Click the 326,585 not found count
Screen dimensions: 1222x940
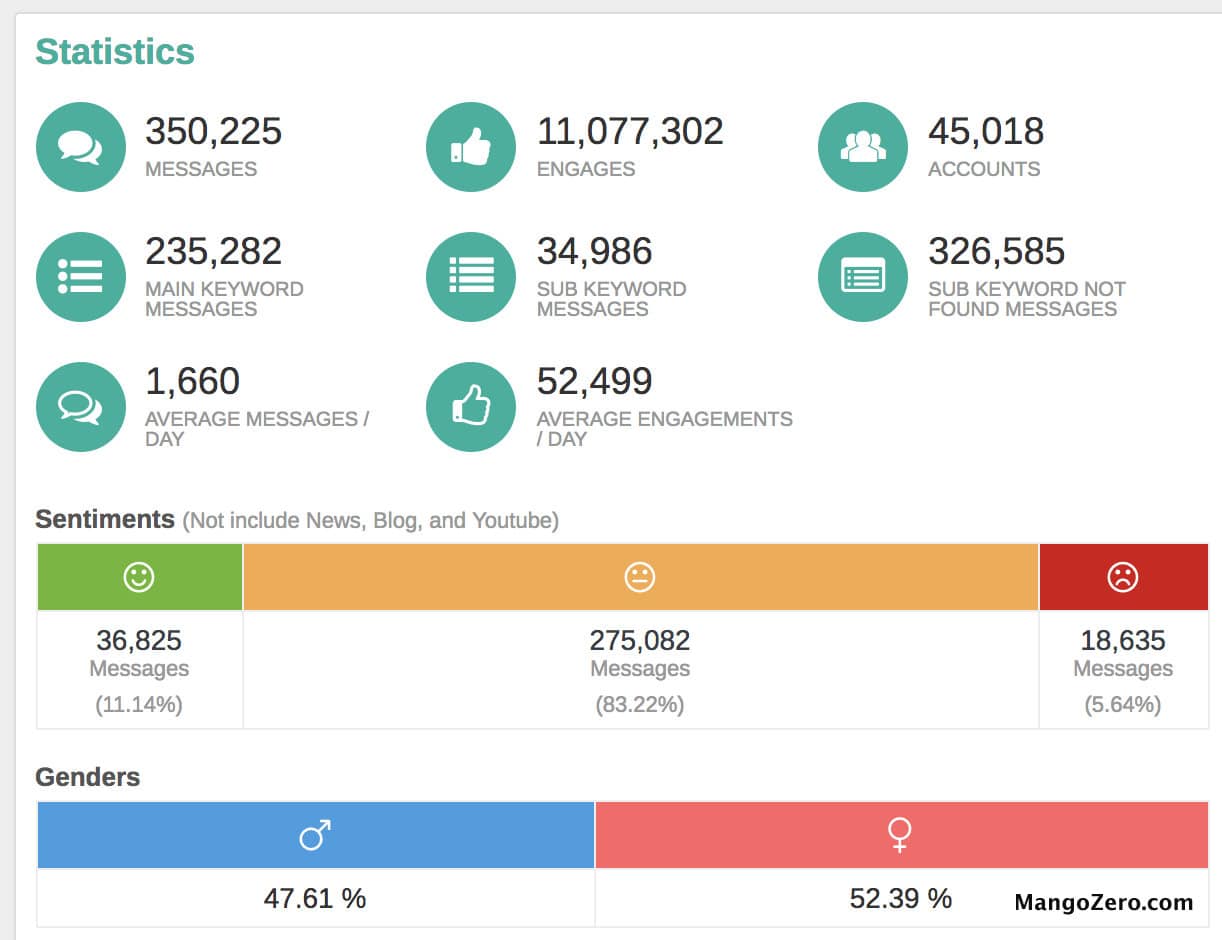(997, 251)
